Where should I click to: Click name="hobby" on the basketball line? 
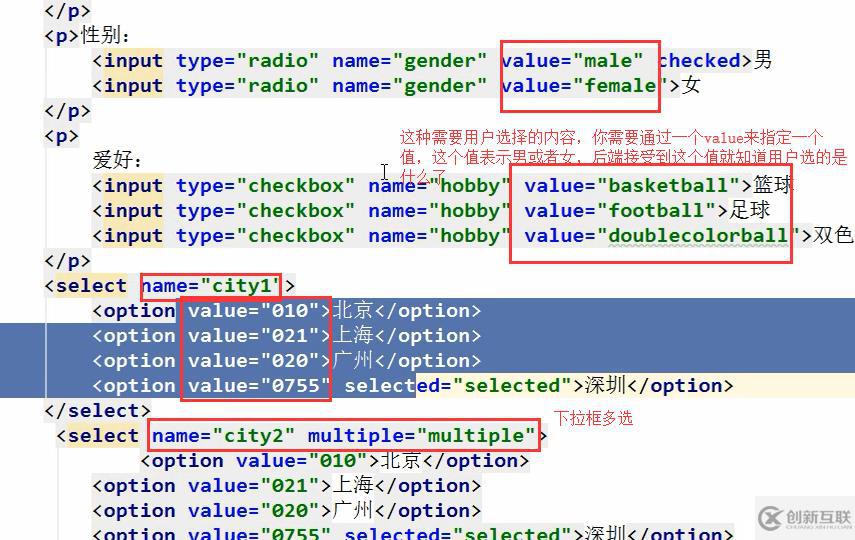[439, 185]
